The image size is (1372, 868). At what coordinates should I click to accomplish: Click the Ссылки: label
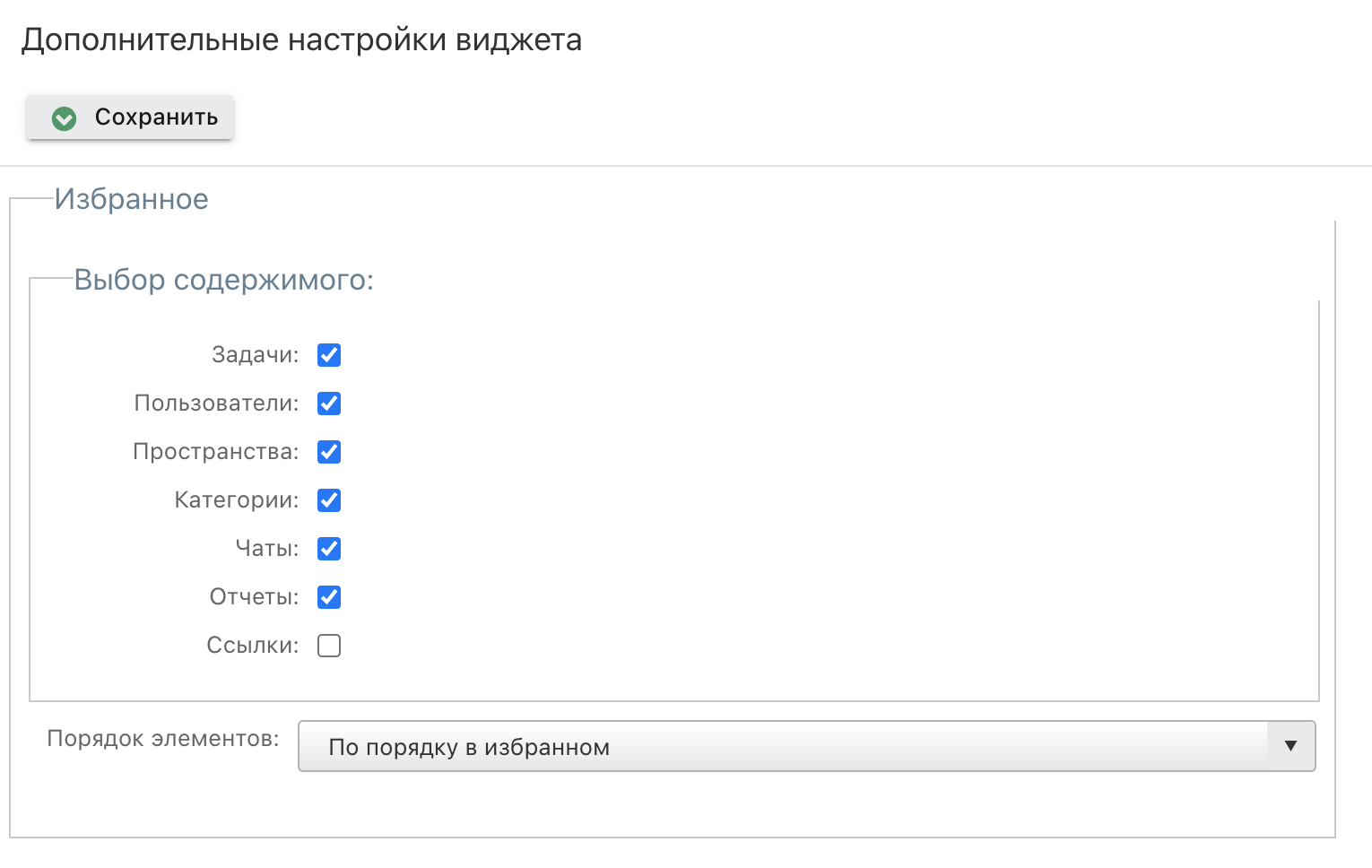point(253,646)
